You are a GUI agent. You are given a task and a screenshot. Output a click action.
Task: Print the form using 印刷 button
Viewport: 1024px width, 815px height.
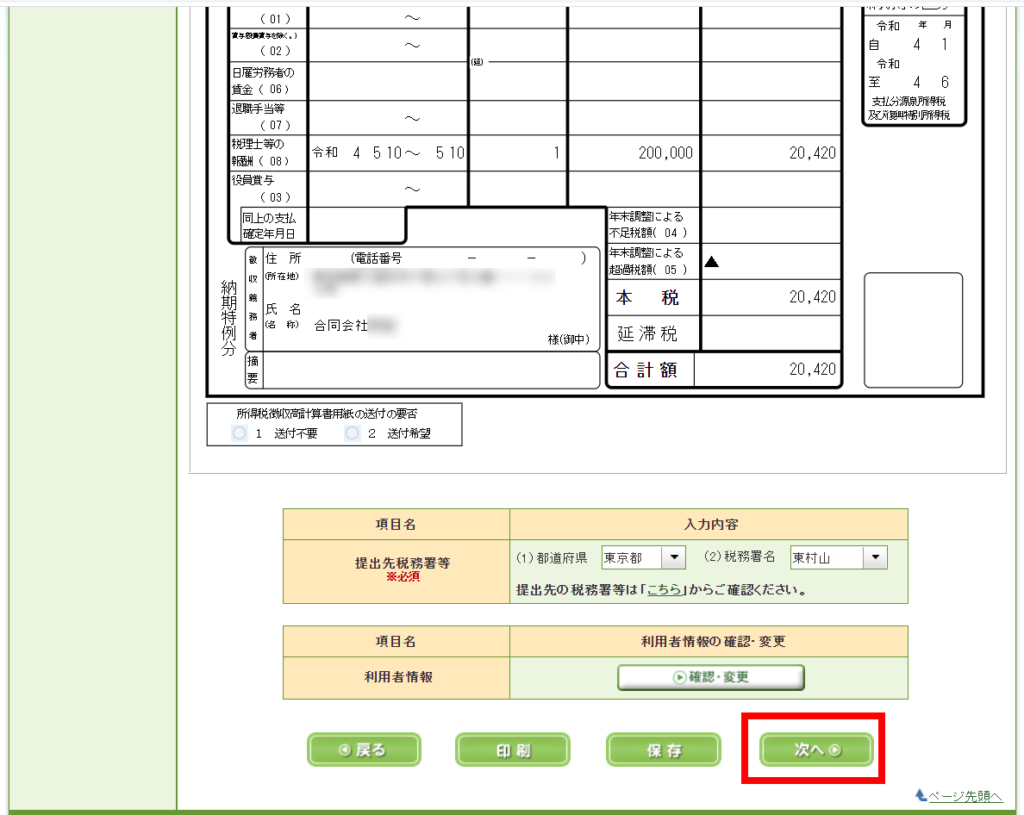[513, 750]
